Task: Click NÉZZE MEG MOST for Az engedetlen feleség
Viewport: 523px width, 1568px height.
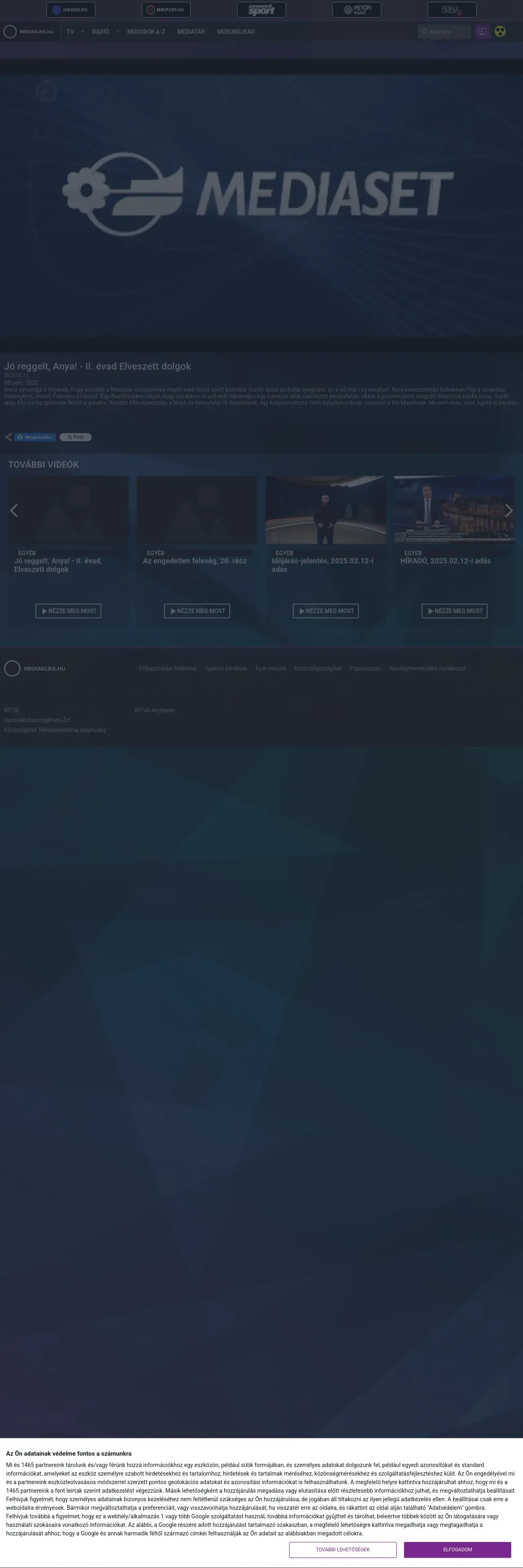Action: pos(197,611)
